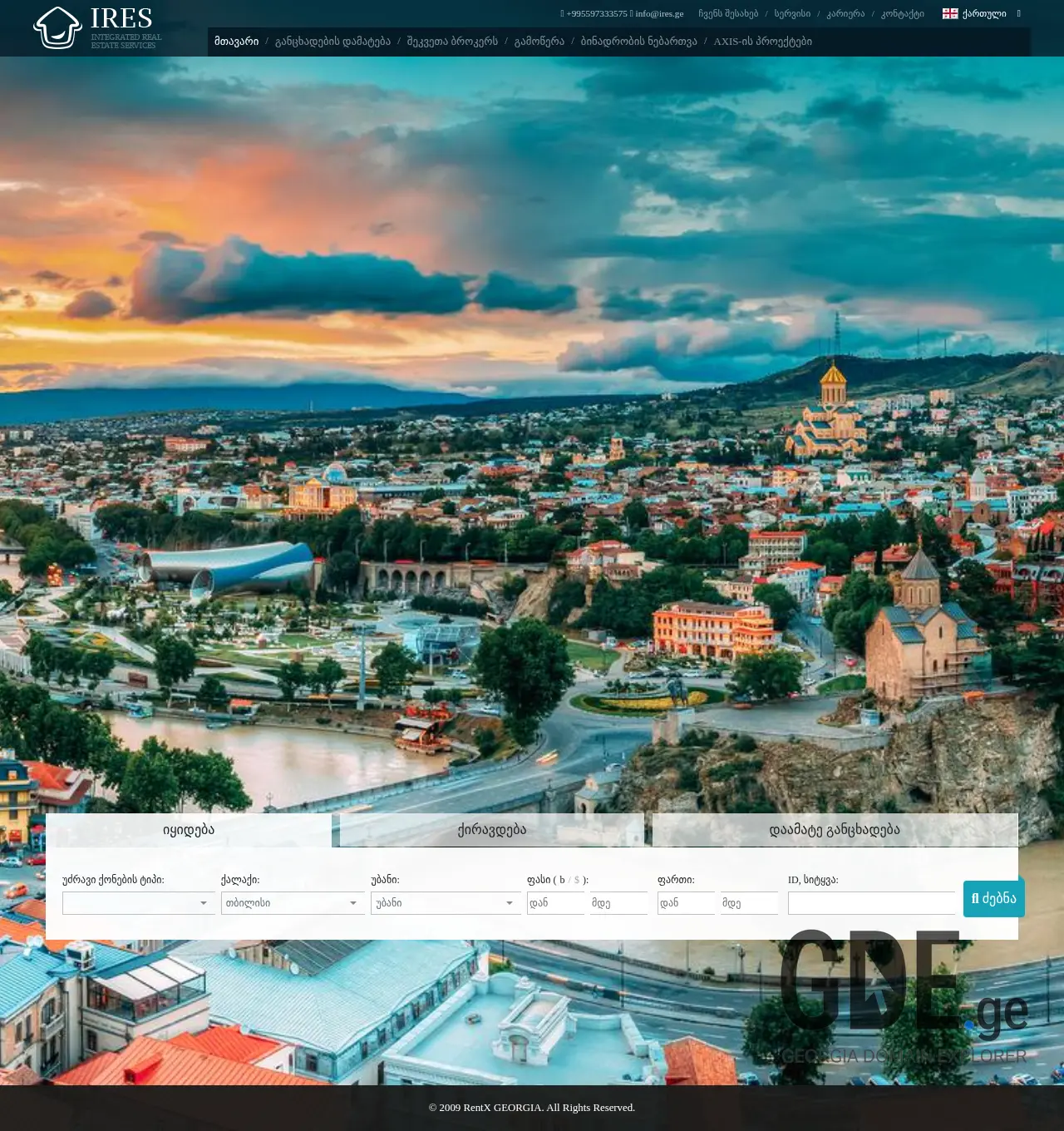Click the info@ires.ge email link

(x=659, y=13)
